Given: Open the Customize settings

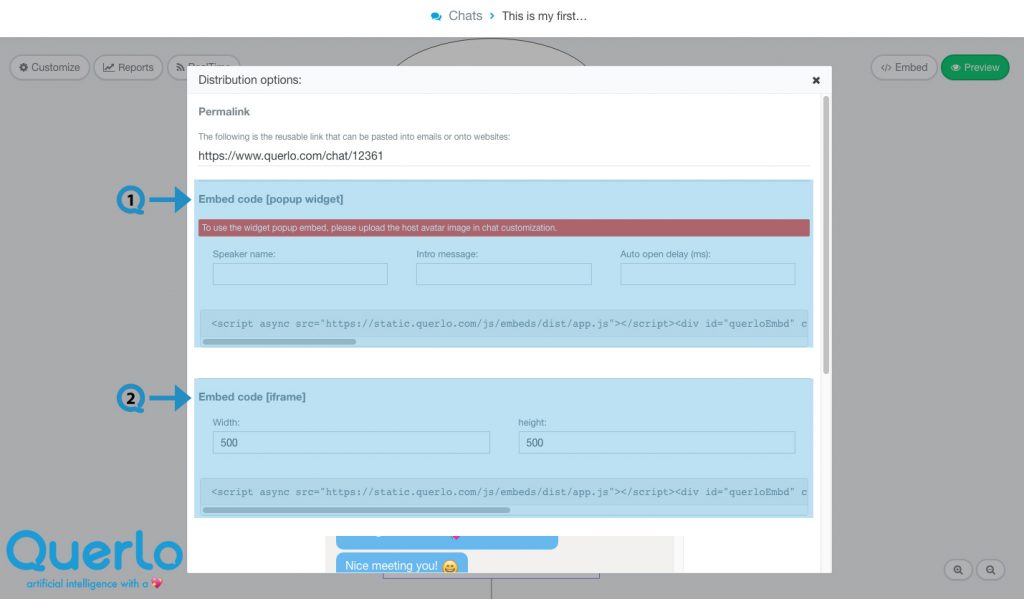Looking at the screenshot, I should 50,67.
